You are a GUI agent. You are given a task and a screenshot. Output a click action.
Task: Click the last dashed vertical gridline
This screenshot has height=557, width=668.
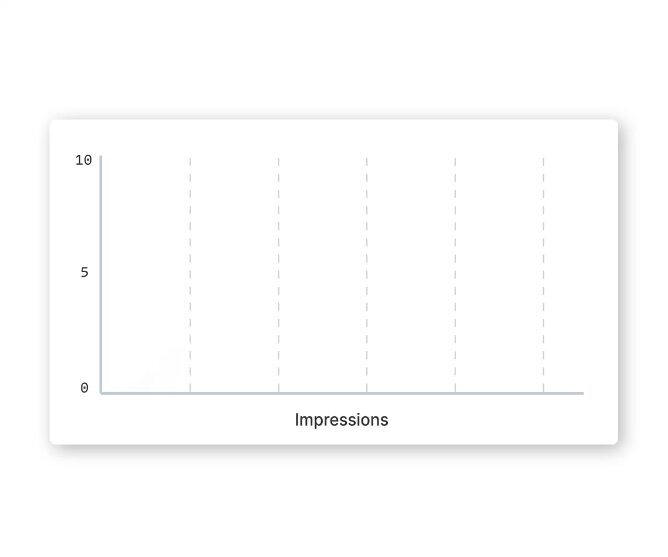(543, 274)
